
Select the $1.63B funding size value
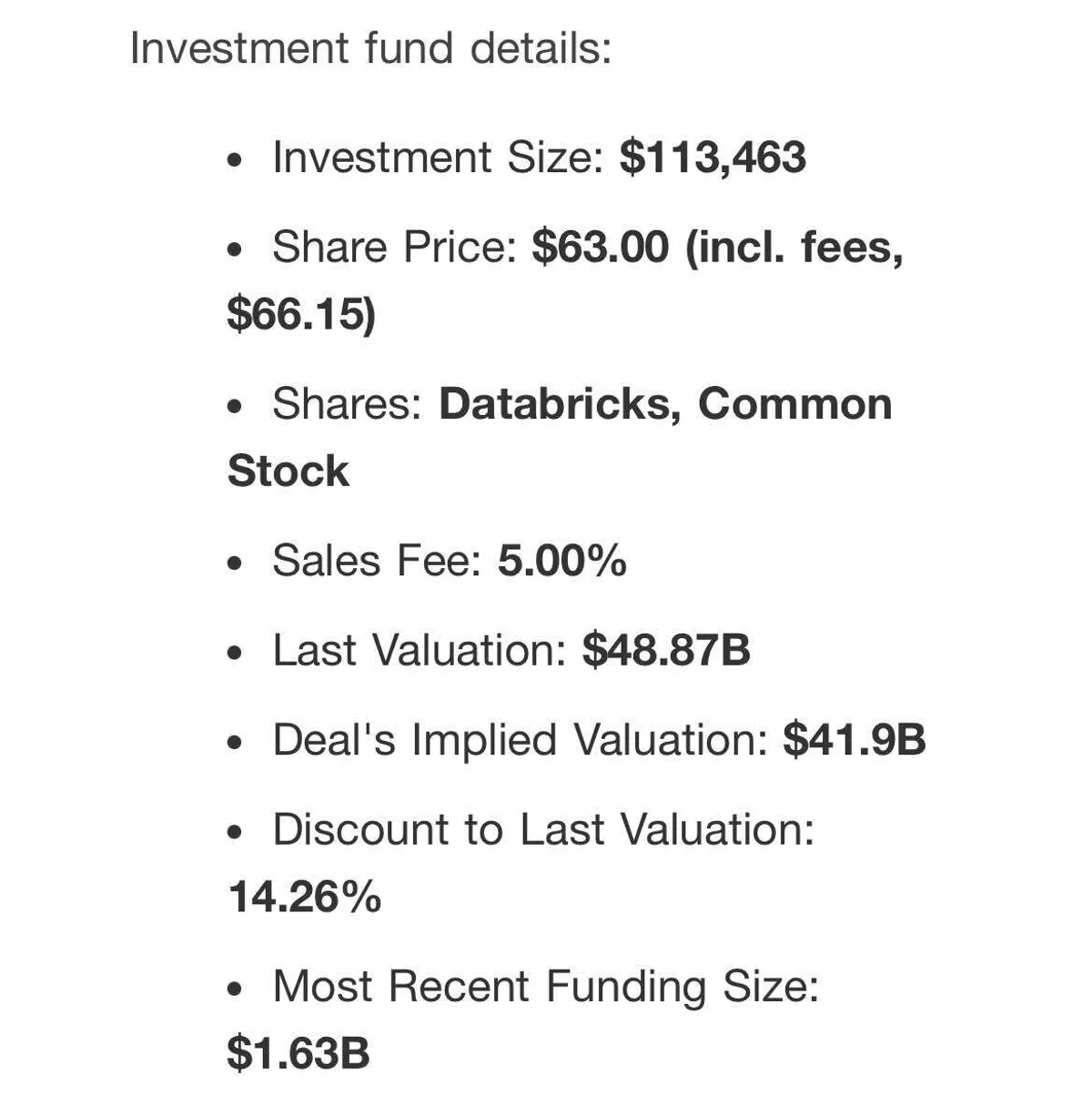[x=298, y=1054]
